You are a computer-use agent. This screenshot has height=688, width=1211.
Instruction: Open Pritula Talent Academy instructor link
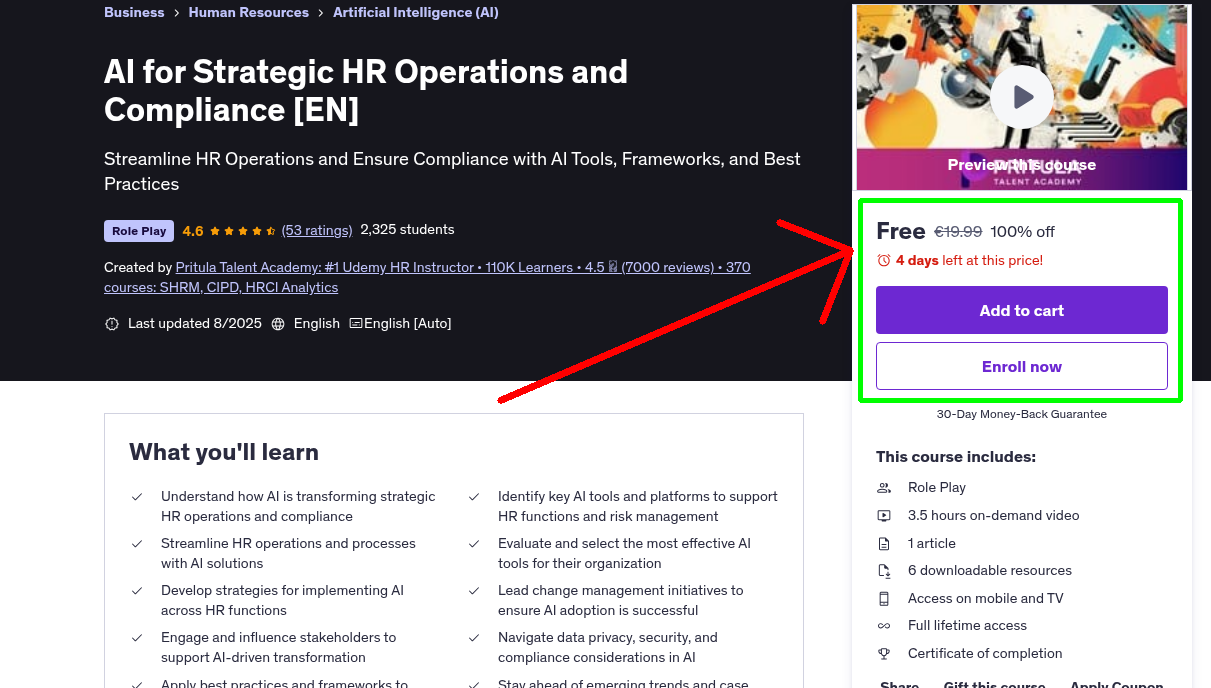(427, 277)
